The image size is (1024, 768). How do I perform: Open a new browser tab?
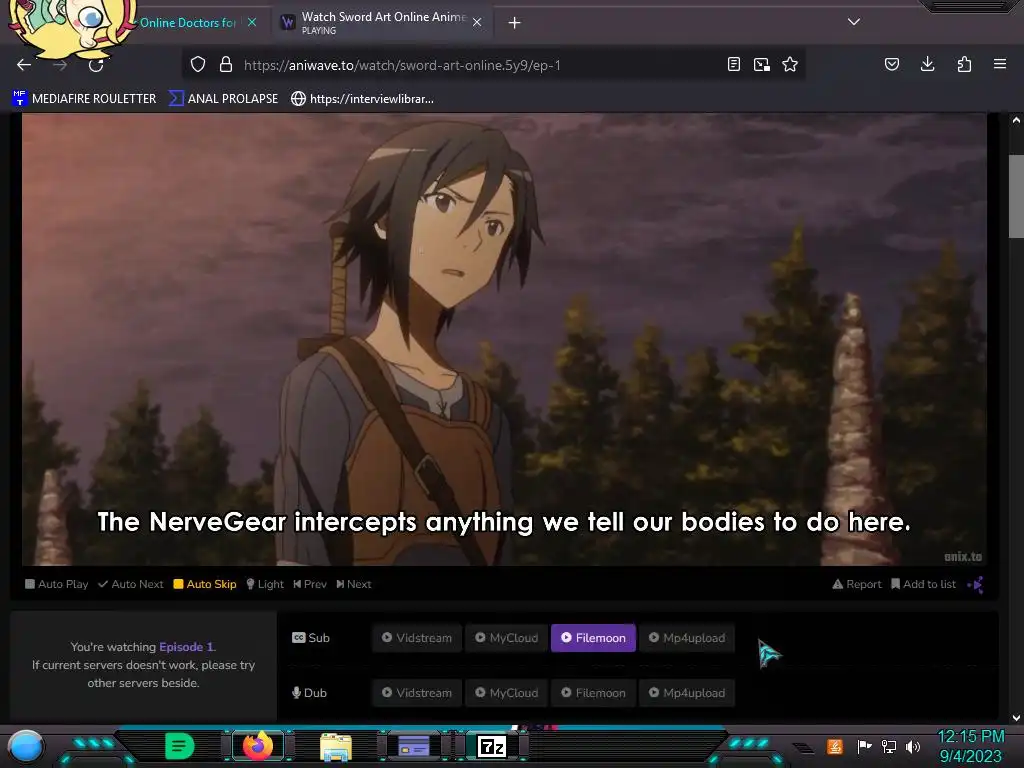(515, 23)
